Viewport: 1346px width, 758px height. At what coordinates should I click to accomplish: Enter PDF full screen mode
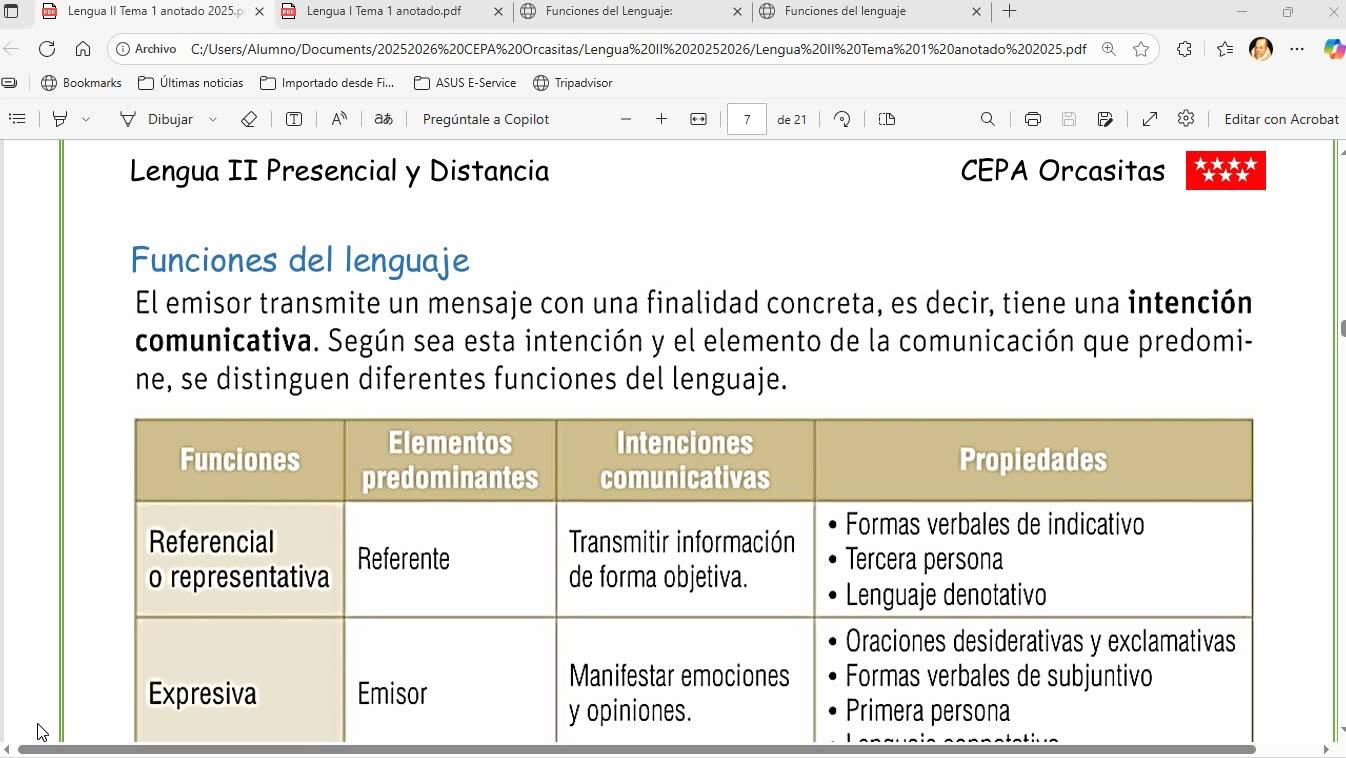coord(1150,119)
